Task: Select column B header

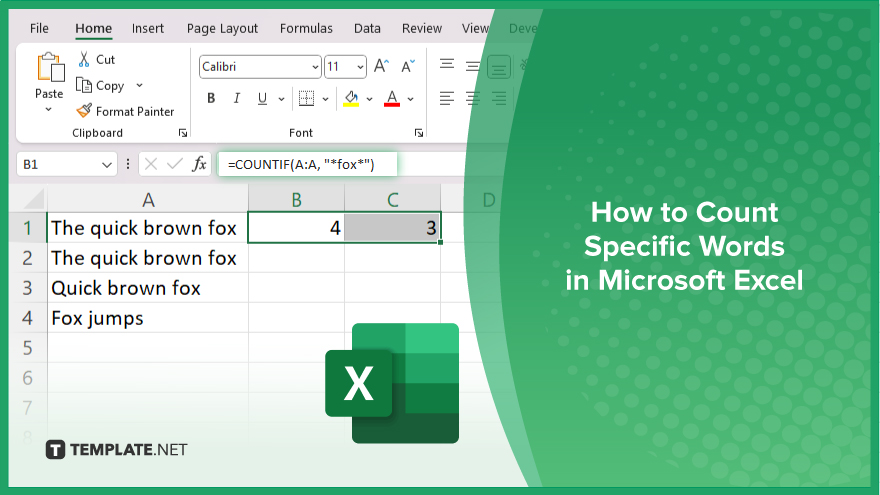Action: tap(296, 199)
